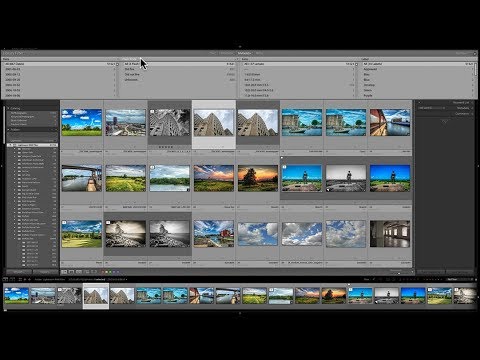The image size is (480, 360).
Task: Apply the green color label swatch
Action: tap(110, 272)
